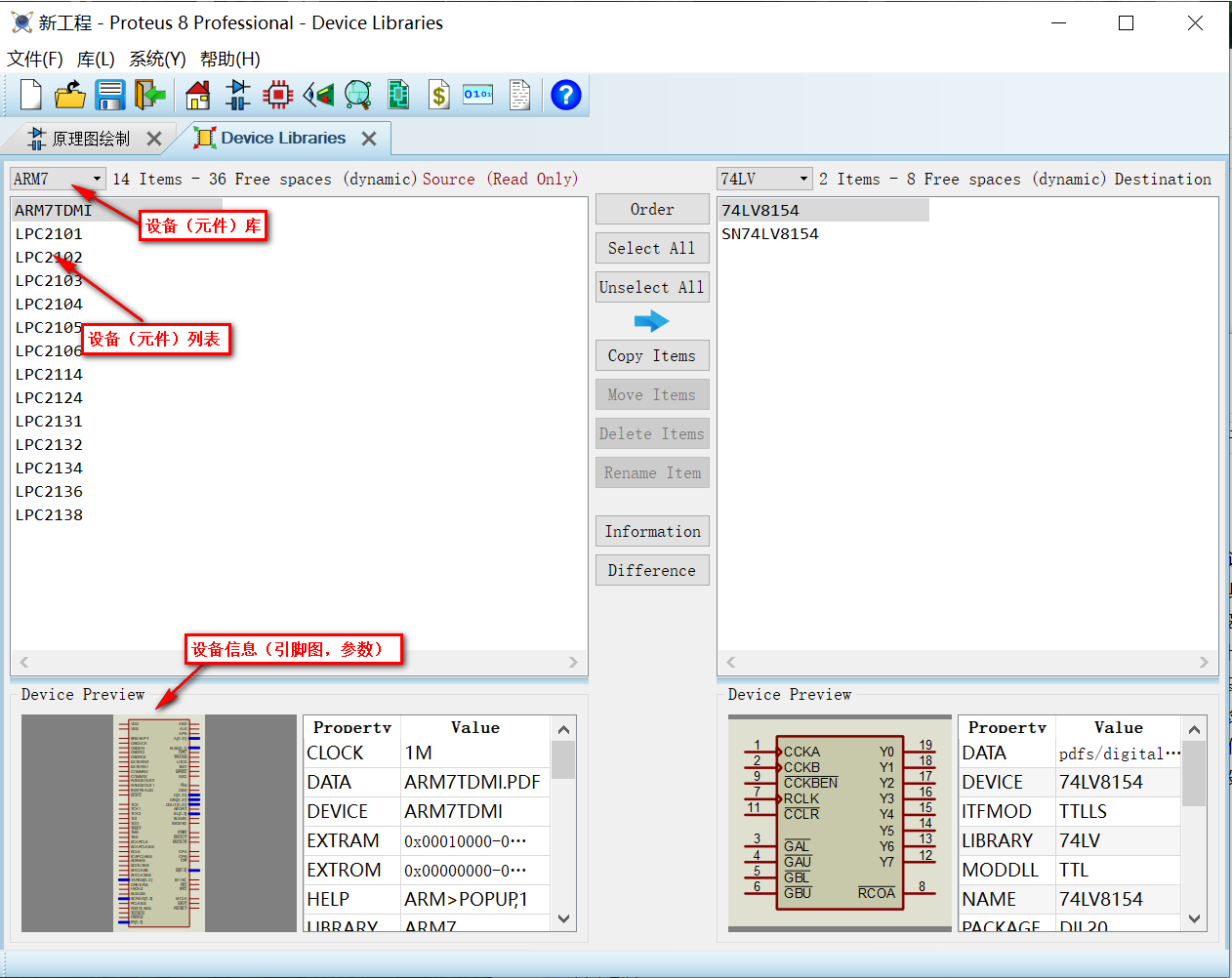Select LPC2138 in the source list
Image resolution: width=1232 pixels, height=978 pixels.
(x=49, y=514)
